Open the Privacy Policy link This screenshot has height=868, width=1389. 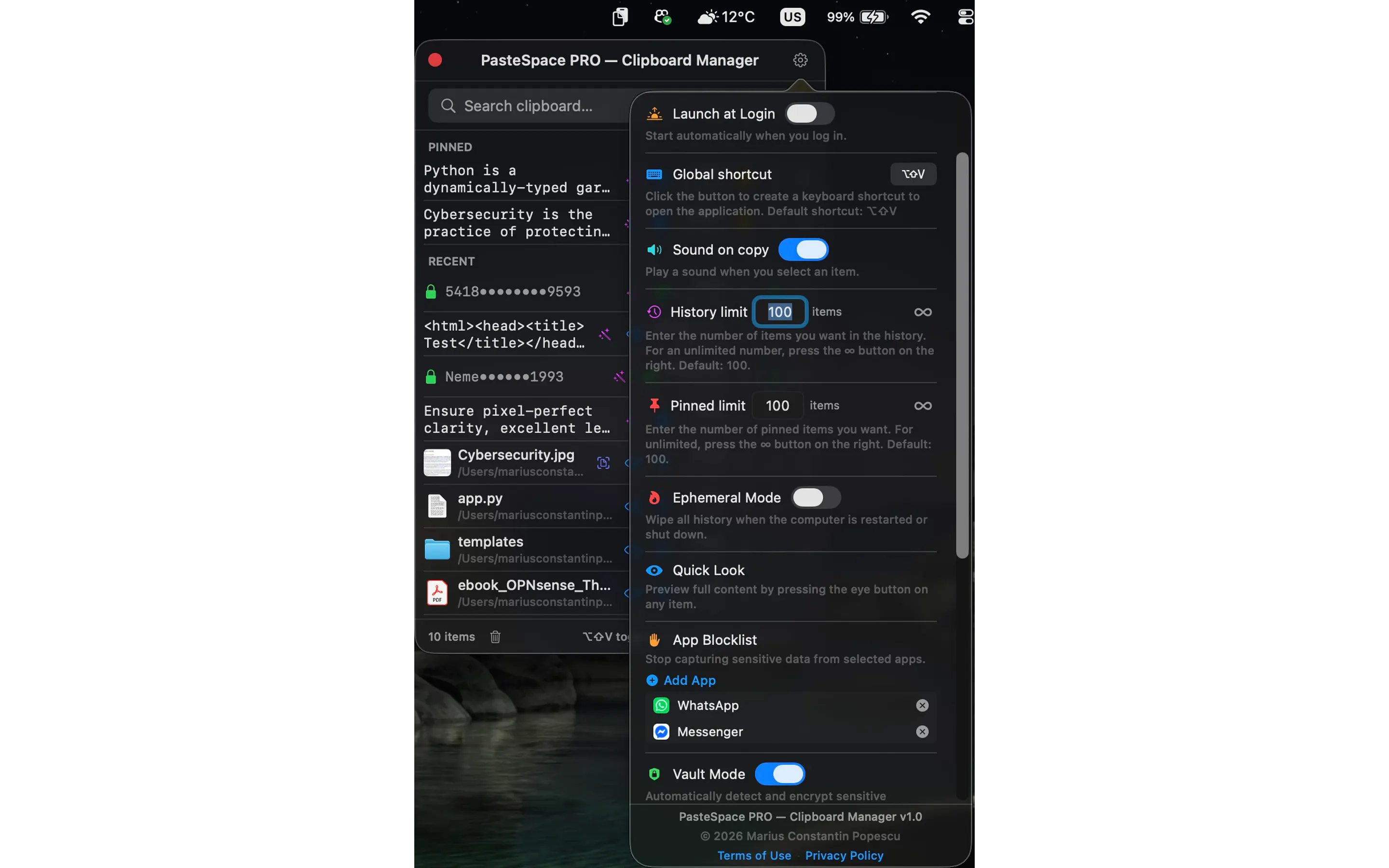tap(844, 855)
